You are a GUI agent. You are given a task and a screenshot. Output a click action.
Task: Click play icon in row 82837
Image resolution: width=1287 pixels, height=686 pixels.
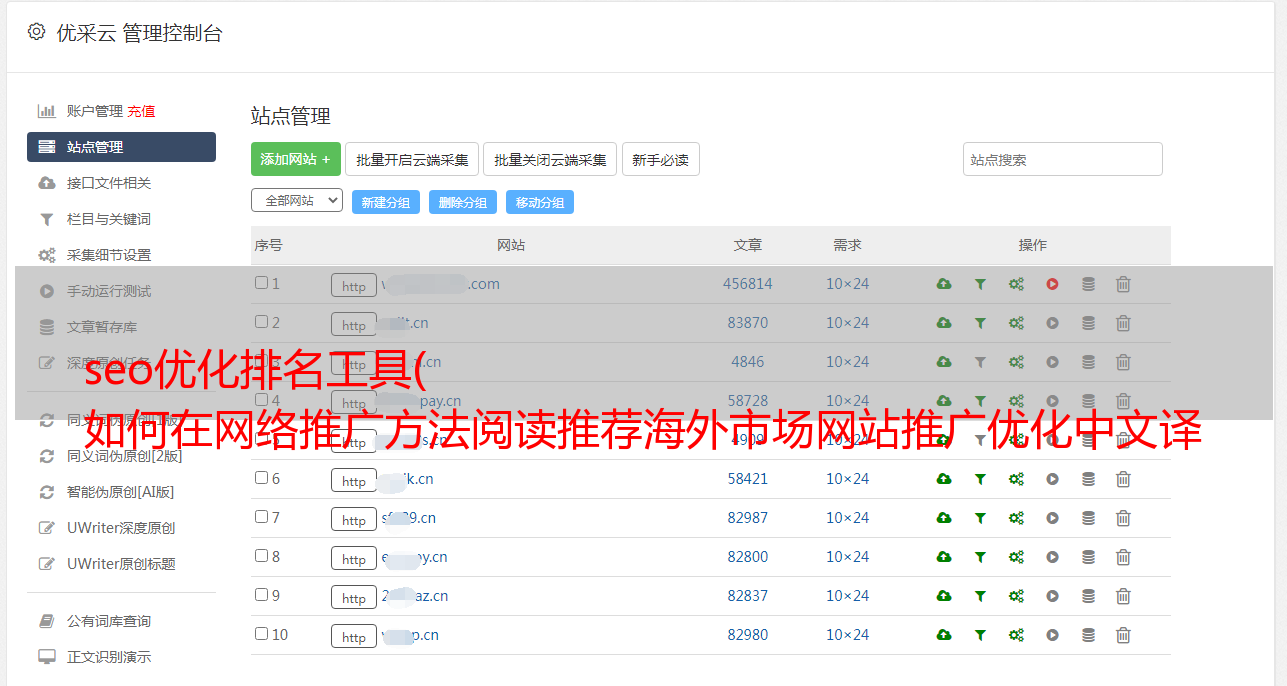(1052, 596)
